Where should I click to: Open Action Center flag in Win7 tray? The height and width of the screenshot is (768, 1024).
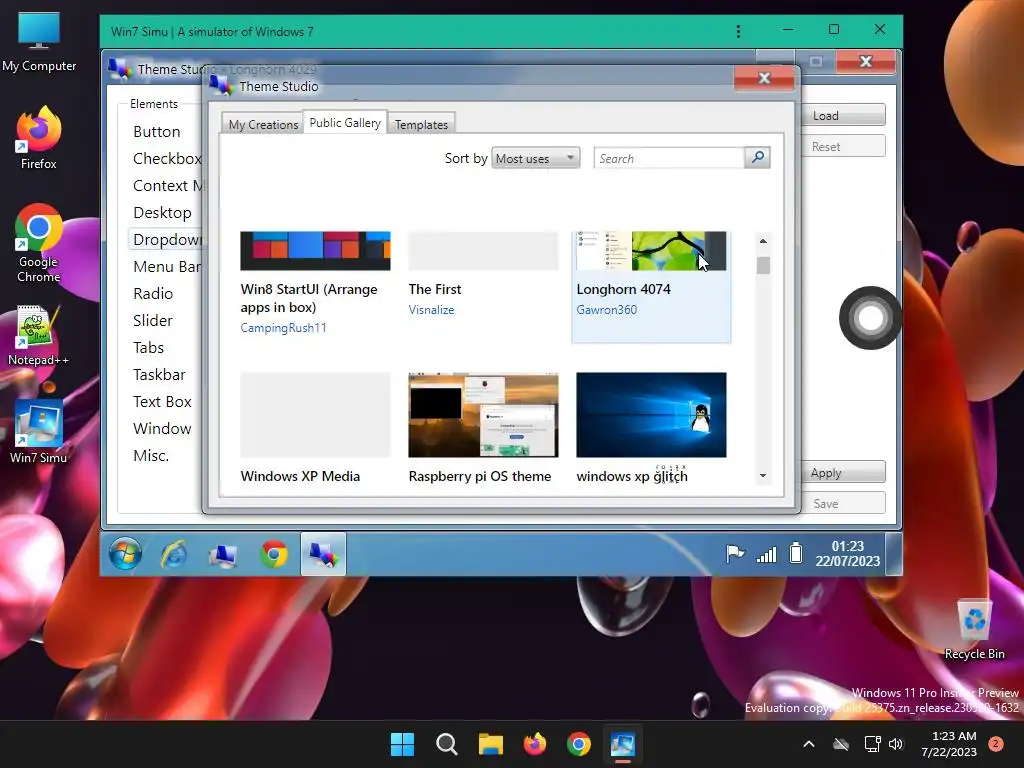(x=735, y=554)
